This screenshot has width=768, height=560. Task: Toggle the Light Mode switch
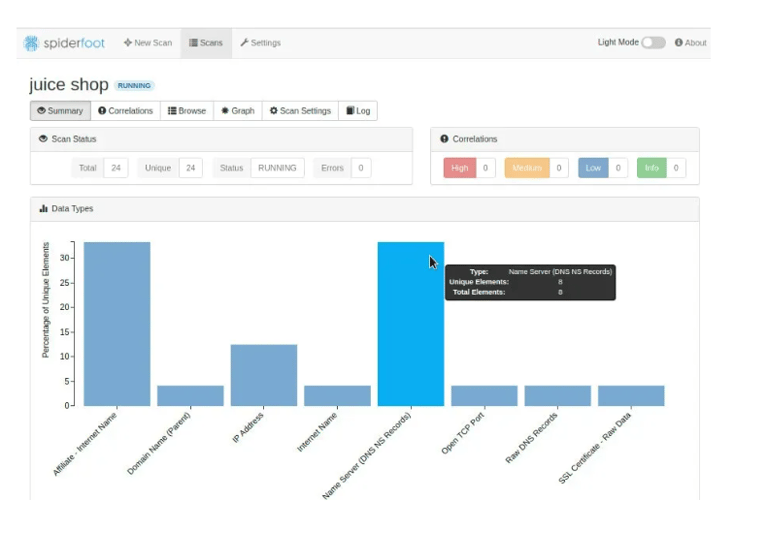coord(653,43)
